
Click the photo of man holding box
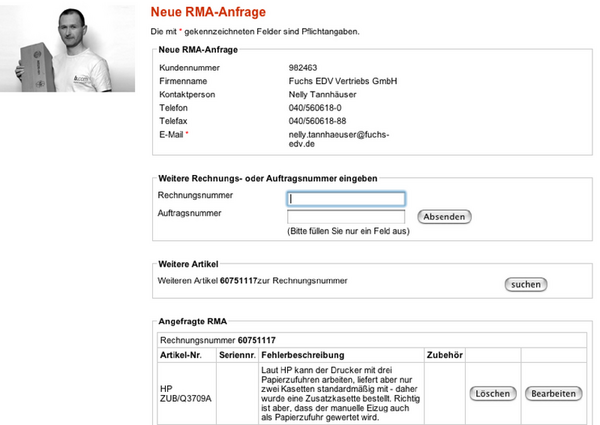68,47
